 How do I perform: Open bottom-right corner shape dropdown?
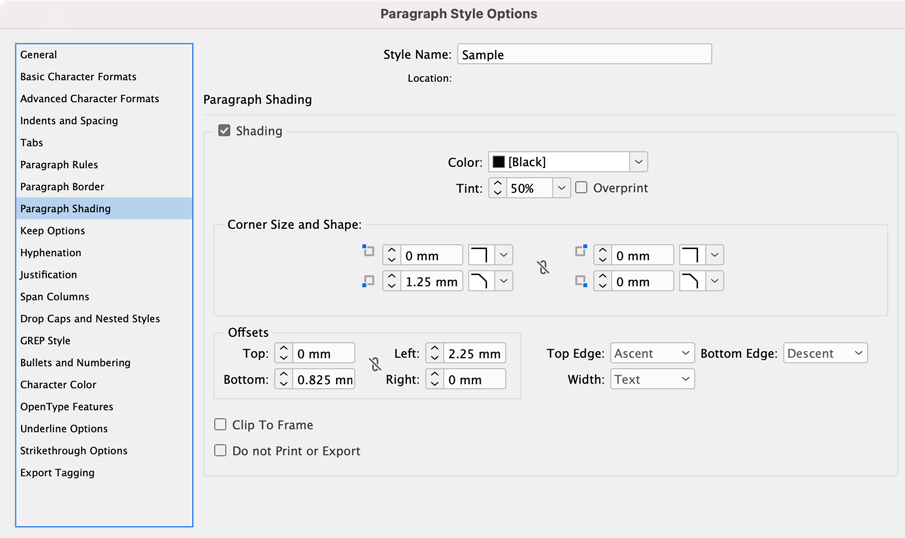(x=715, y=281)
